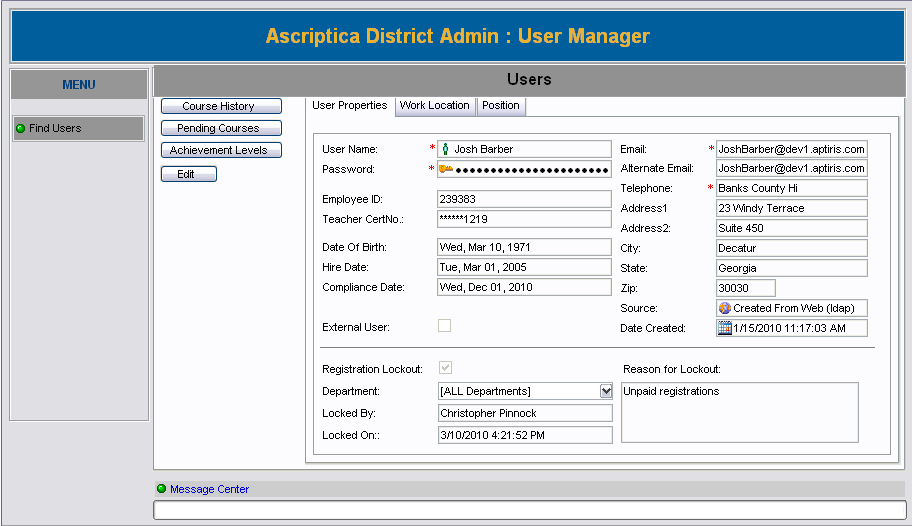The width and height of the screenshot is (912, 526).
Task: Open the Message Center link
Action: tap(209, 489)
